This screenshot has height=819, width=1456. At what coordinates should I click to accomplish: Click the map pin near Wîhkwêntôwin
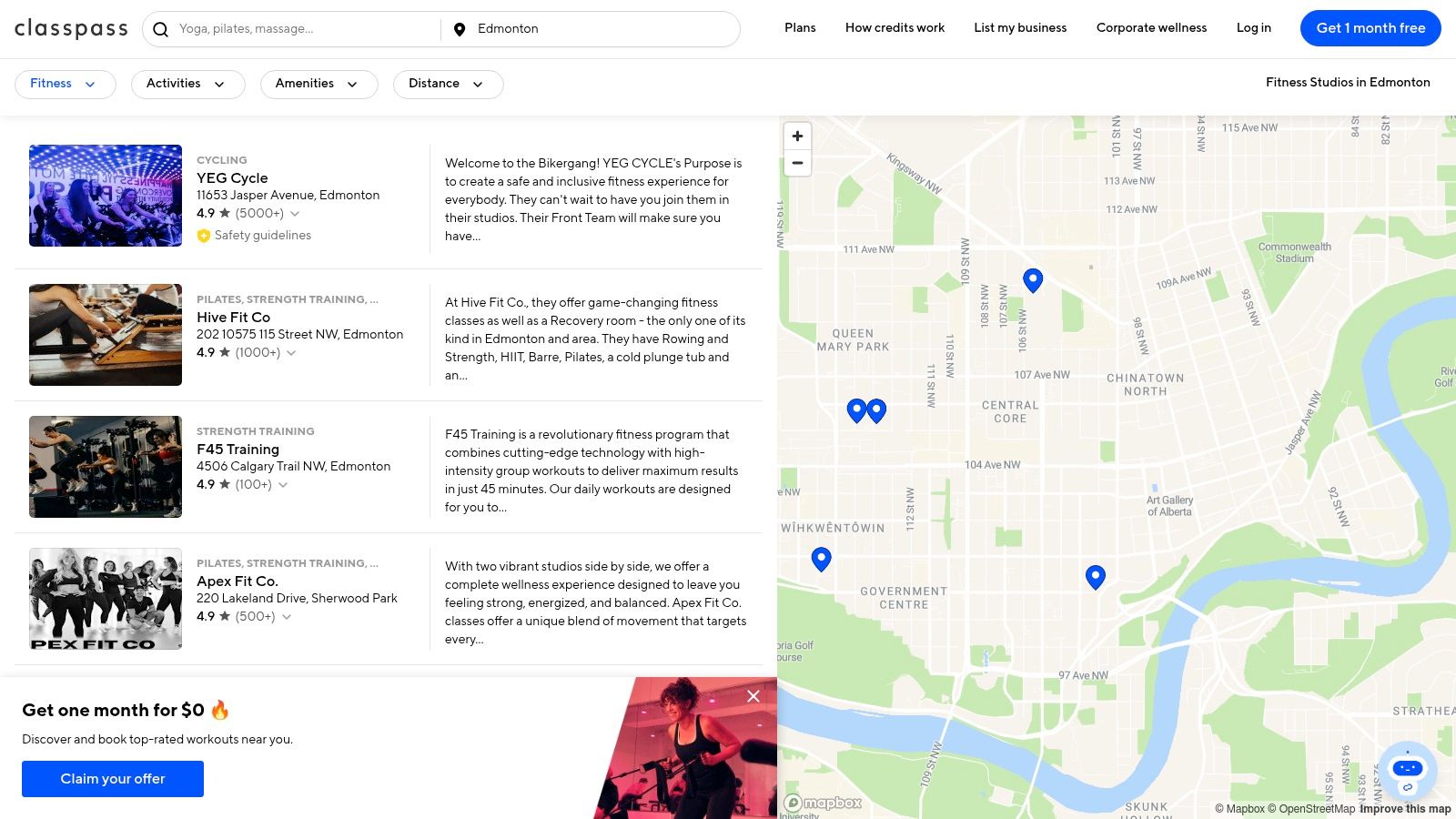coord(821,559)
